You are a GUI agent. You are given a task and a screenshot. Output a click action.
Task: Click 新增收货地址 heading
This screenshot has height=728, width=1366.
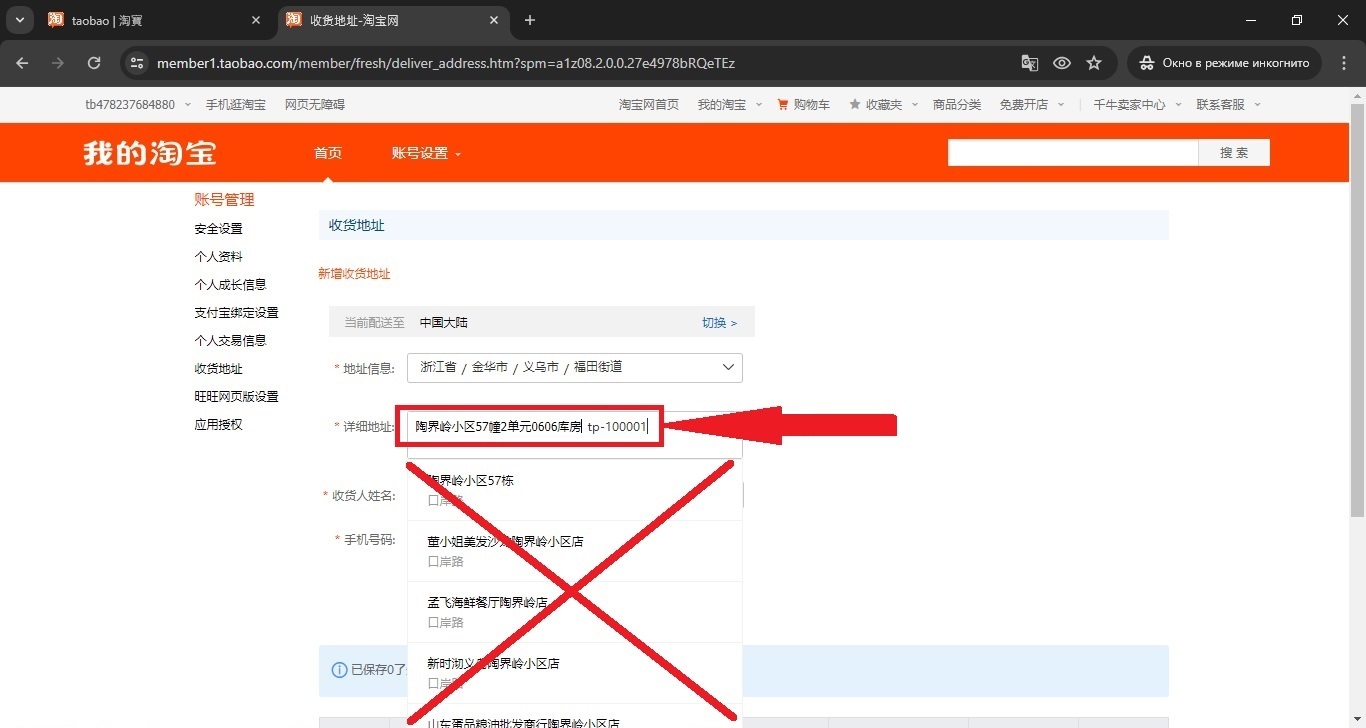click(x=354, y=274)
